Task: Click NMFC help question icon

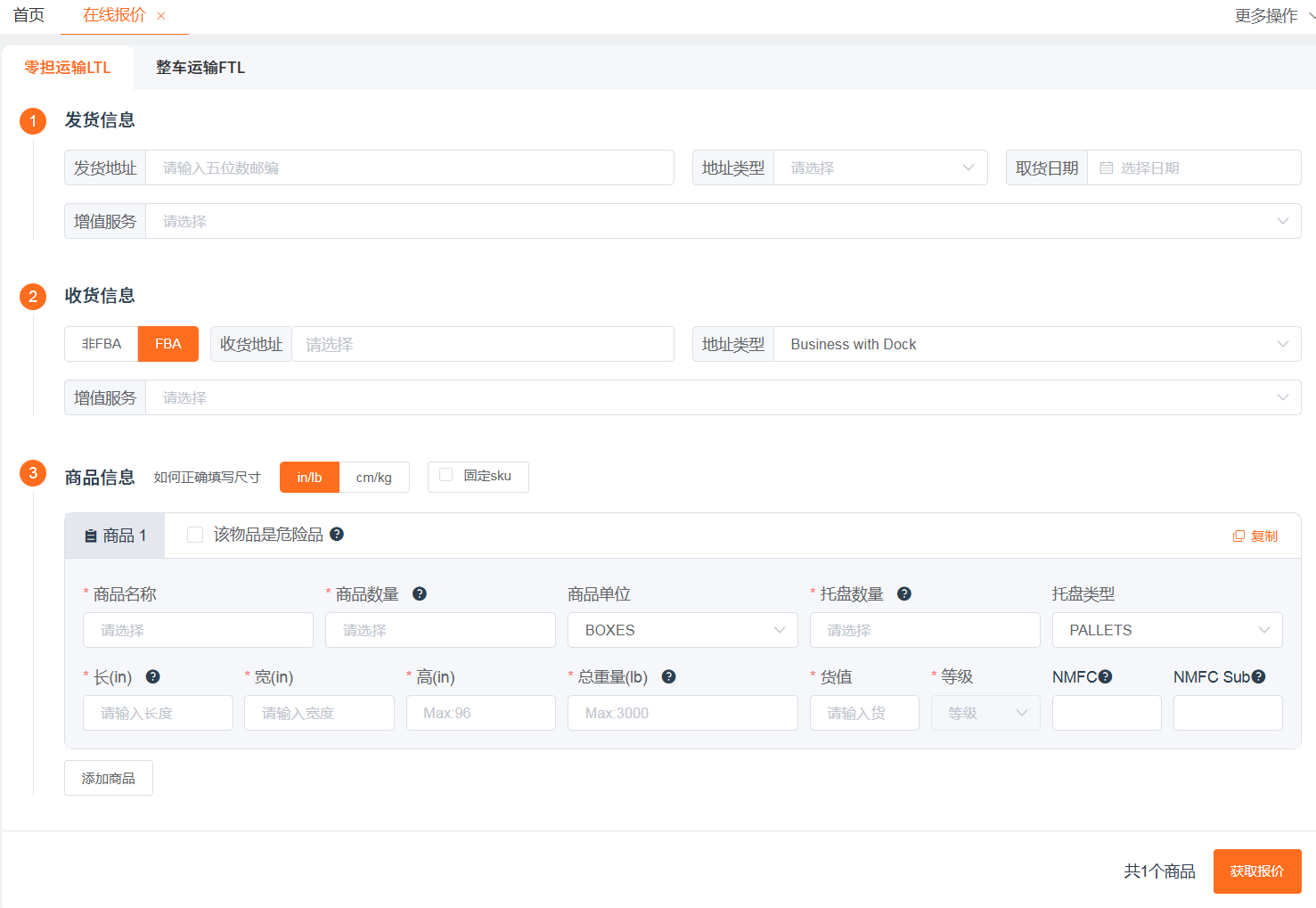Action: click(x=1106, y=676)
